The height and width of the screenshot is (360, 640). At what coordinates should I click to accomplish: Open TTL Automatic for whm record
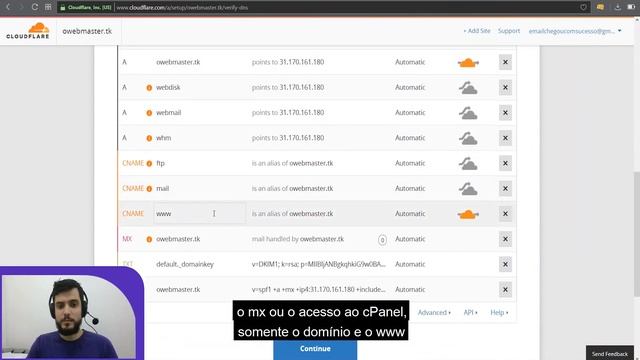click(410, 138)
